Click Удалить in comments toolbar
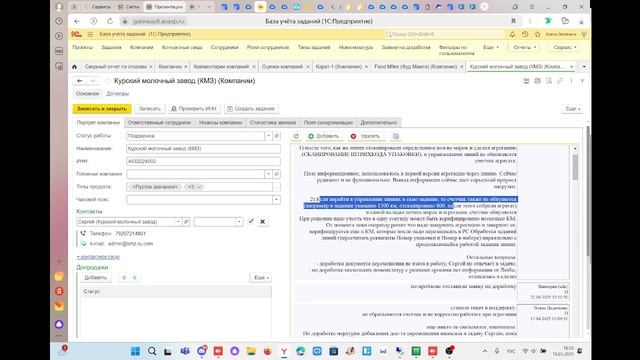 365,136
